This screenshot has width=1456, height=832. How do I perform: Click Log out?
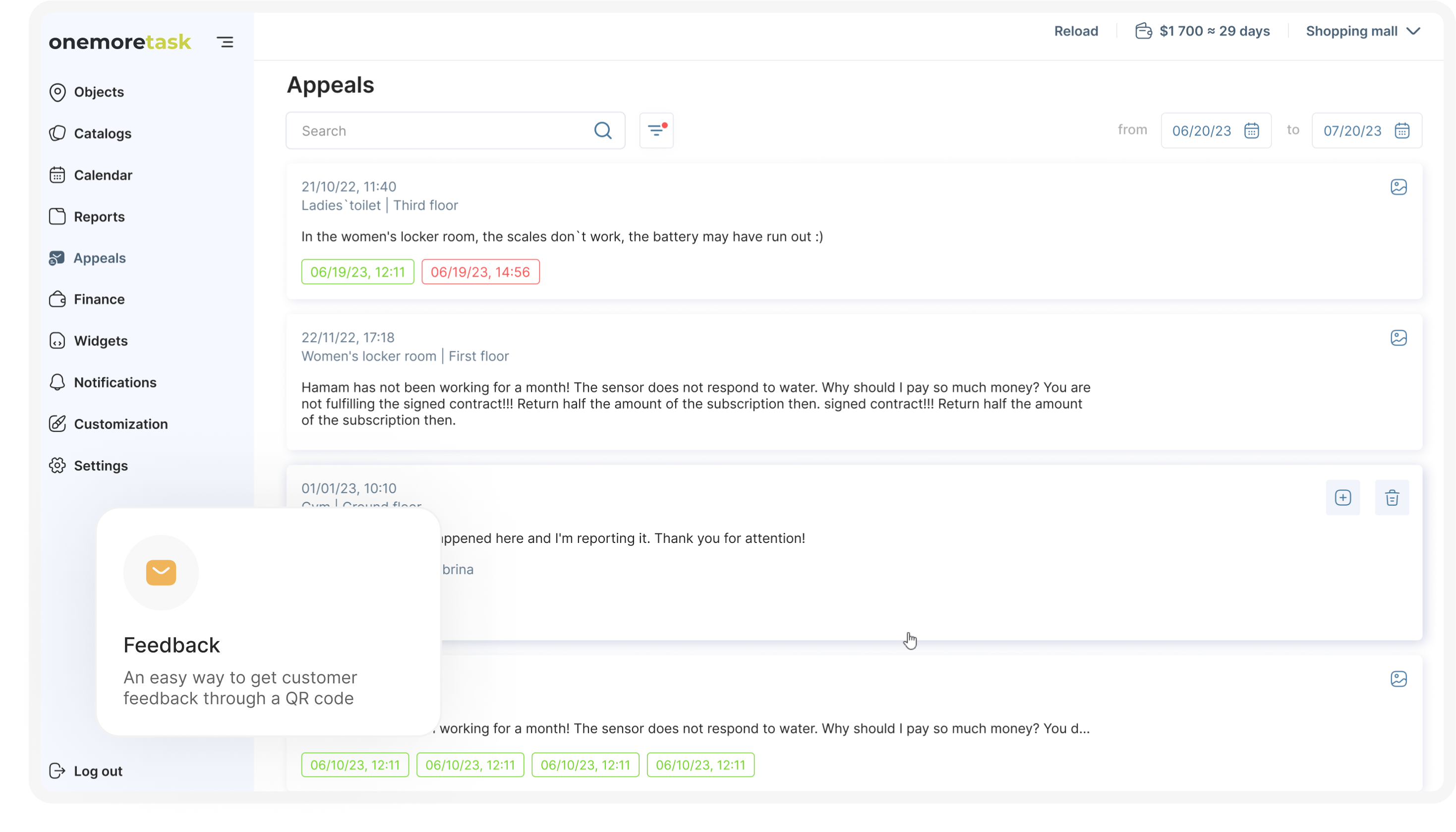point(98,771)
